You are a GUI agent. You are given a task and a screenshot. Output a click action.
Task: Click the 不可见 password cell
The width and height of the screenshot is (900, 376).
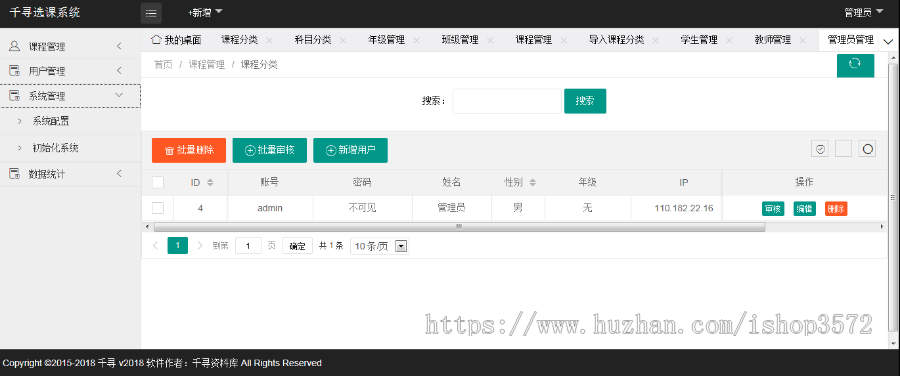click(x=362, y=208)
